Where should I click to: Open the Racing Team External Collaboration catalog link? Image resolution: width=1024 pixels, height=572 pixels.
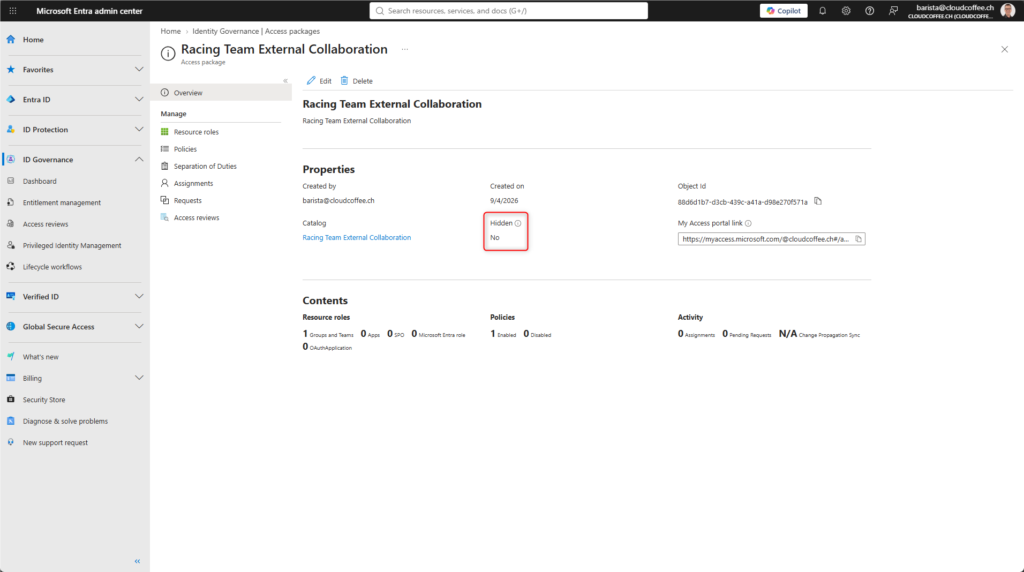[357, 238]
